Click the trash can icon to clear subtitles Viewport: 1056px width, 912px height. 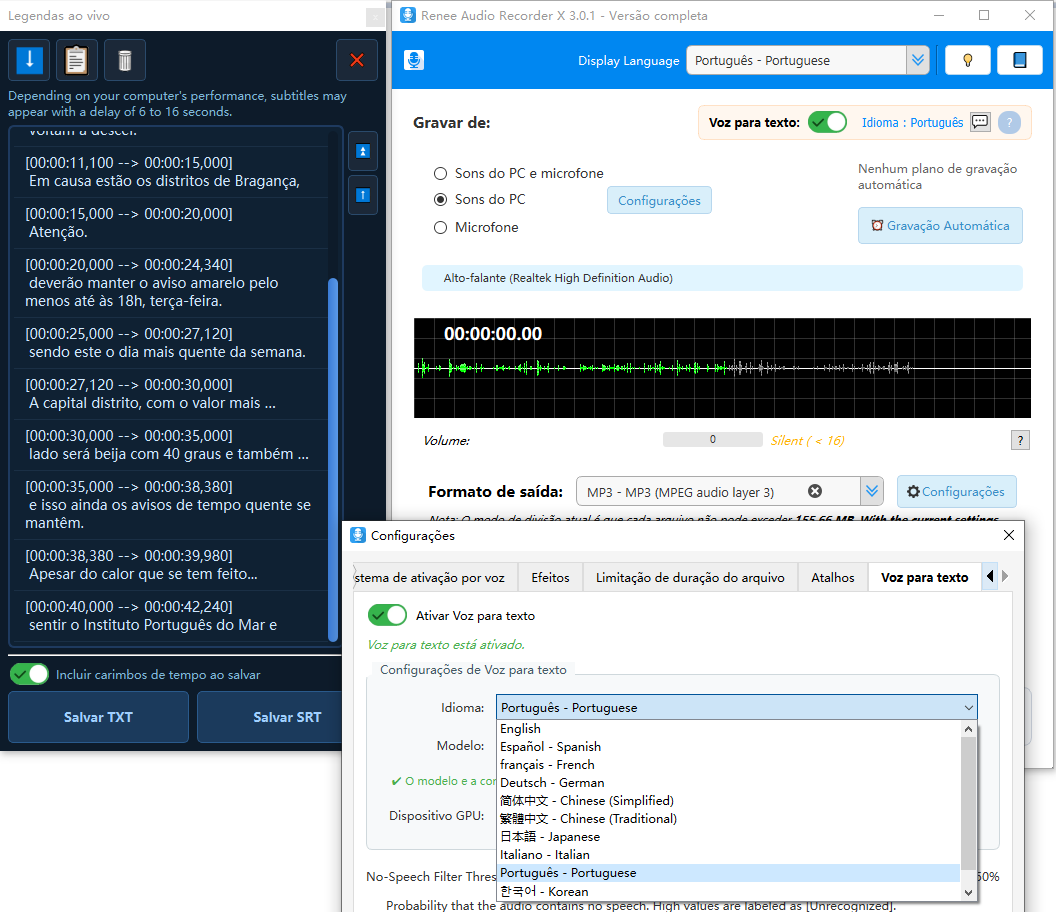click(x=125, y=60)
